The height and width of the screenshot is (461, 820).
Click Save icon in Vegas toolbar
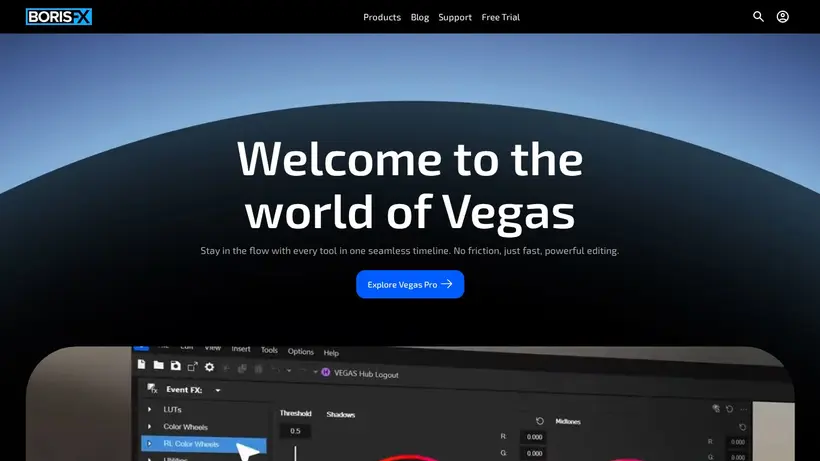176,366
